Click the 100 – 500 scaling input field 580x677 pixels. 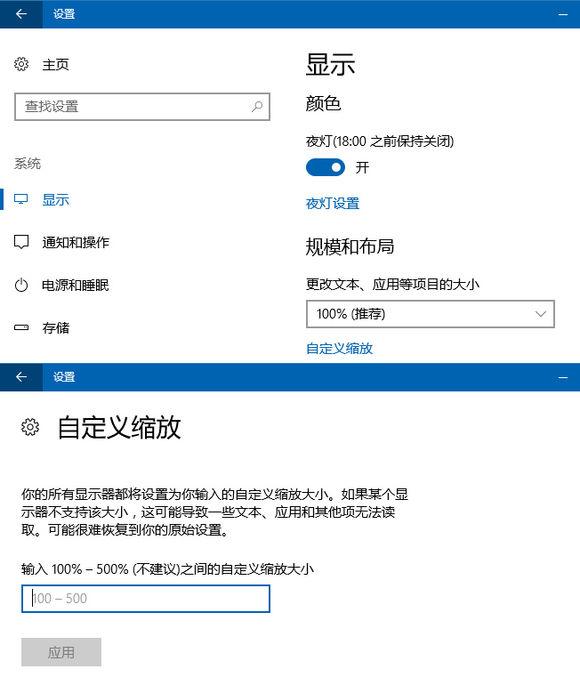(x=146, y=598)
